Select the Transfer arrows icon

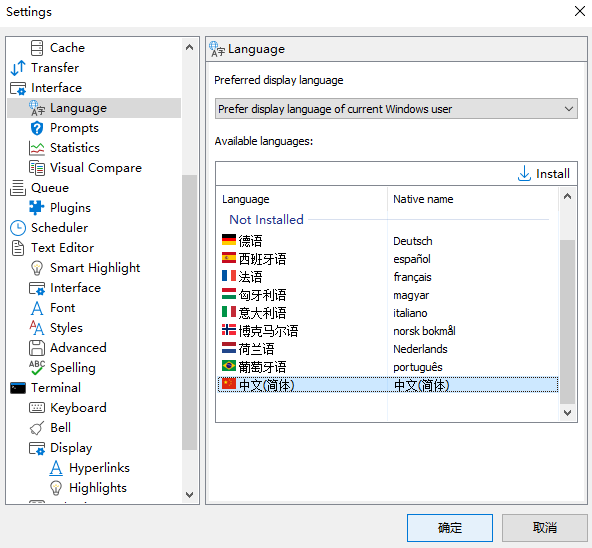[x=18, y=68]
